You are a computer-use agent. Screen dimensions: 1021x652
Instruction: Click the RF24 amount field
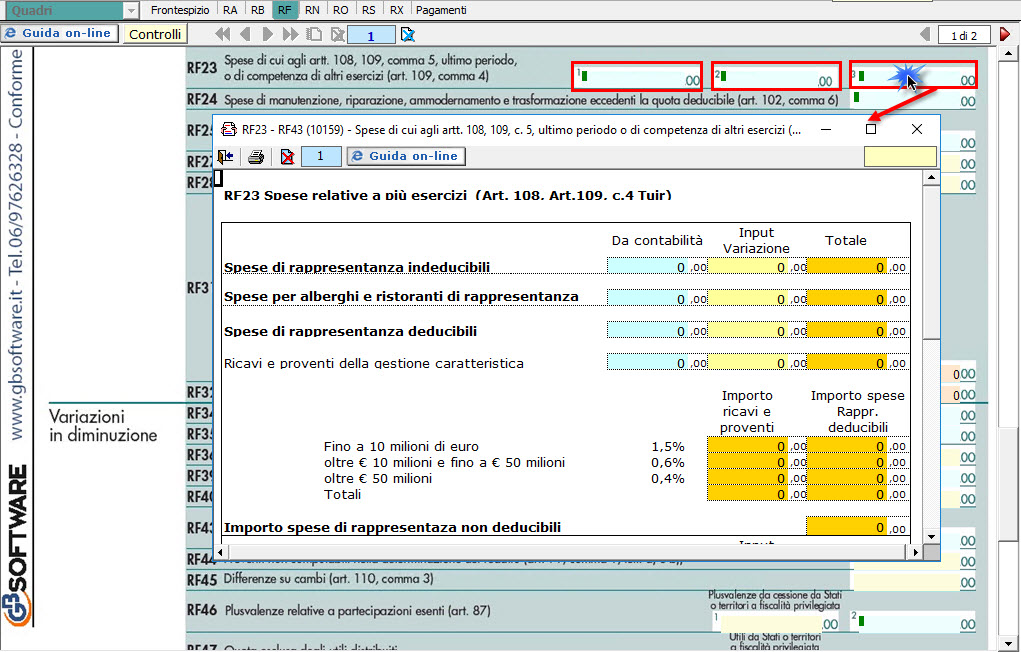coord(914,100)
